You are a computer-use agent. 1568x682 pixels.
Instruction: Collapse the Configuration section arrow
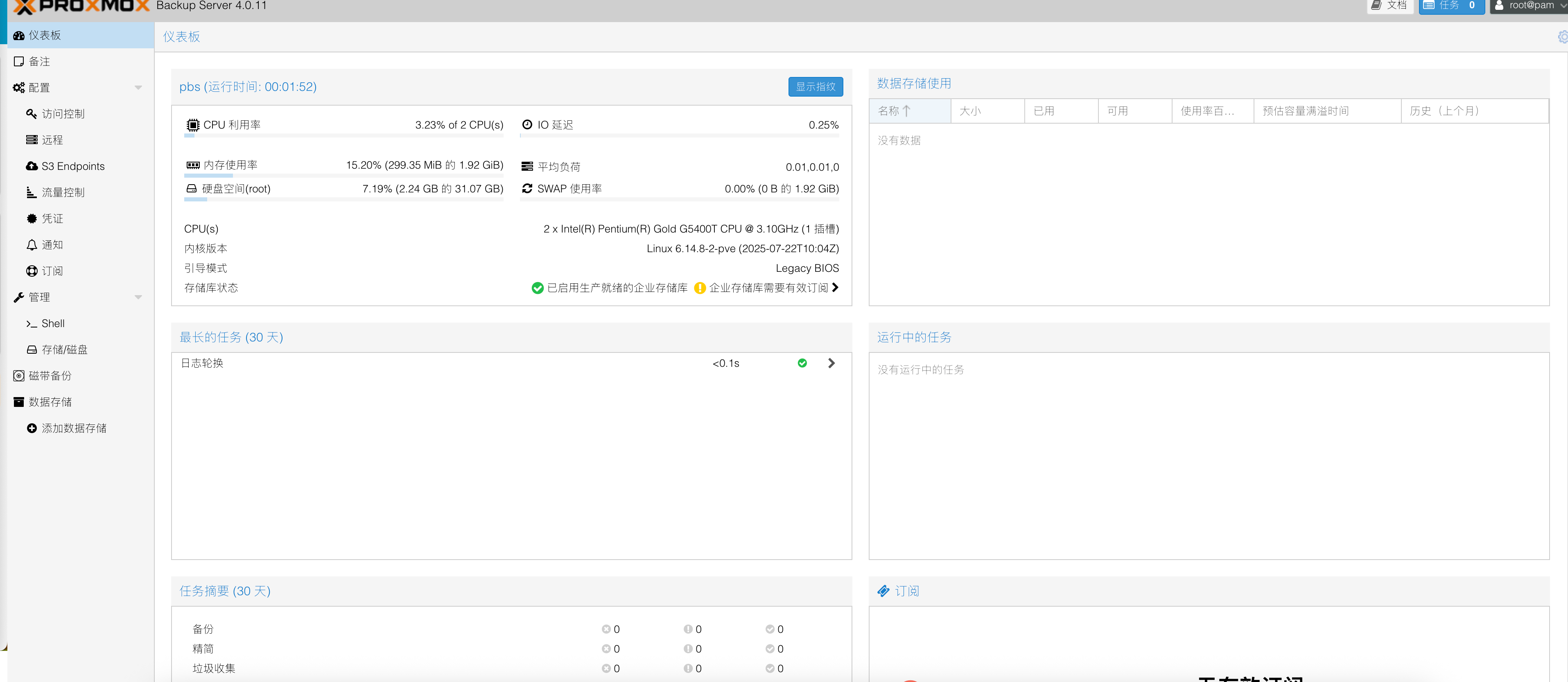[138, 88]
